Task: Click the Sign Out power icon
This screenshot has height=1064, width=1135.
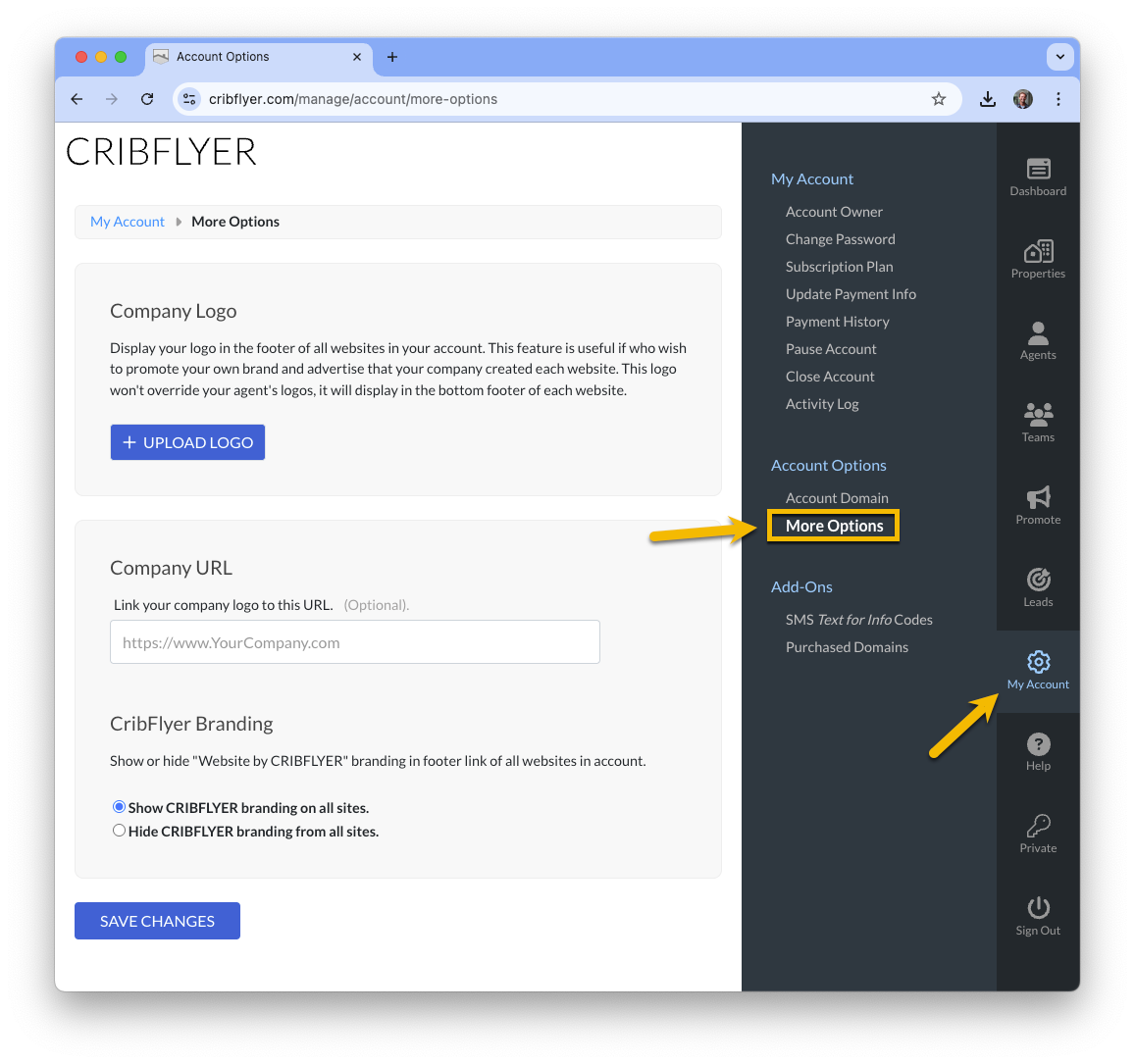Action: tap(1038, 908)
